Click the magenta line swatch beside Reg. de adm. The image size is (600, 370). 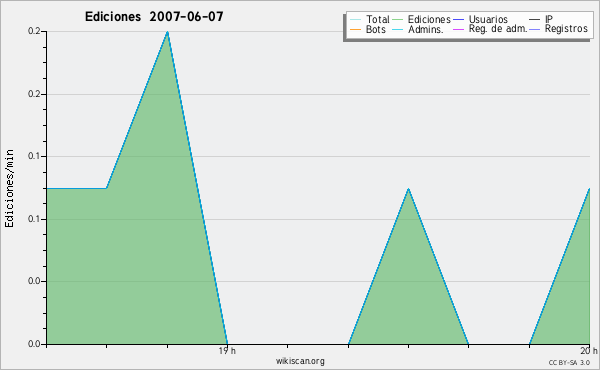(x=458, y=29)
